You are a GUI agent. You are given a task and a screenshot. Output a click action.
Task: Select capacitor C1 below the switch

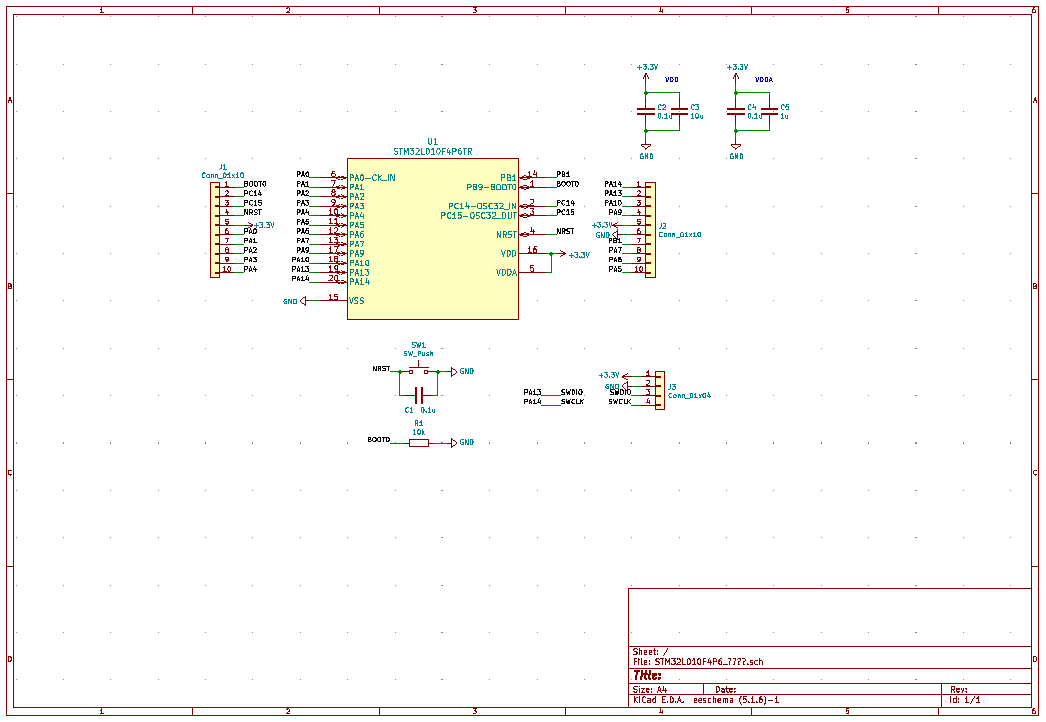(x=419, y=395)
